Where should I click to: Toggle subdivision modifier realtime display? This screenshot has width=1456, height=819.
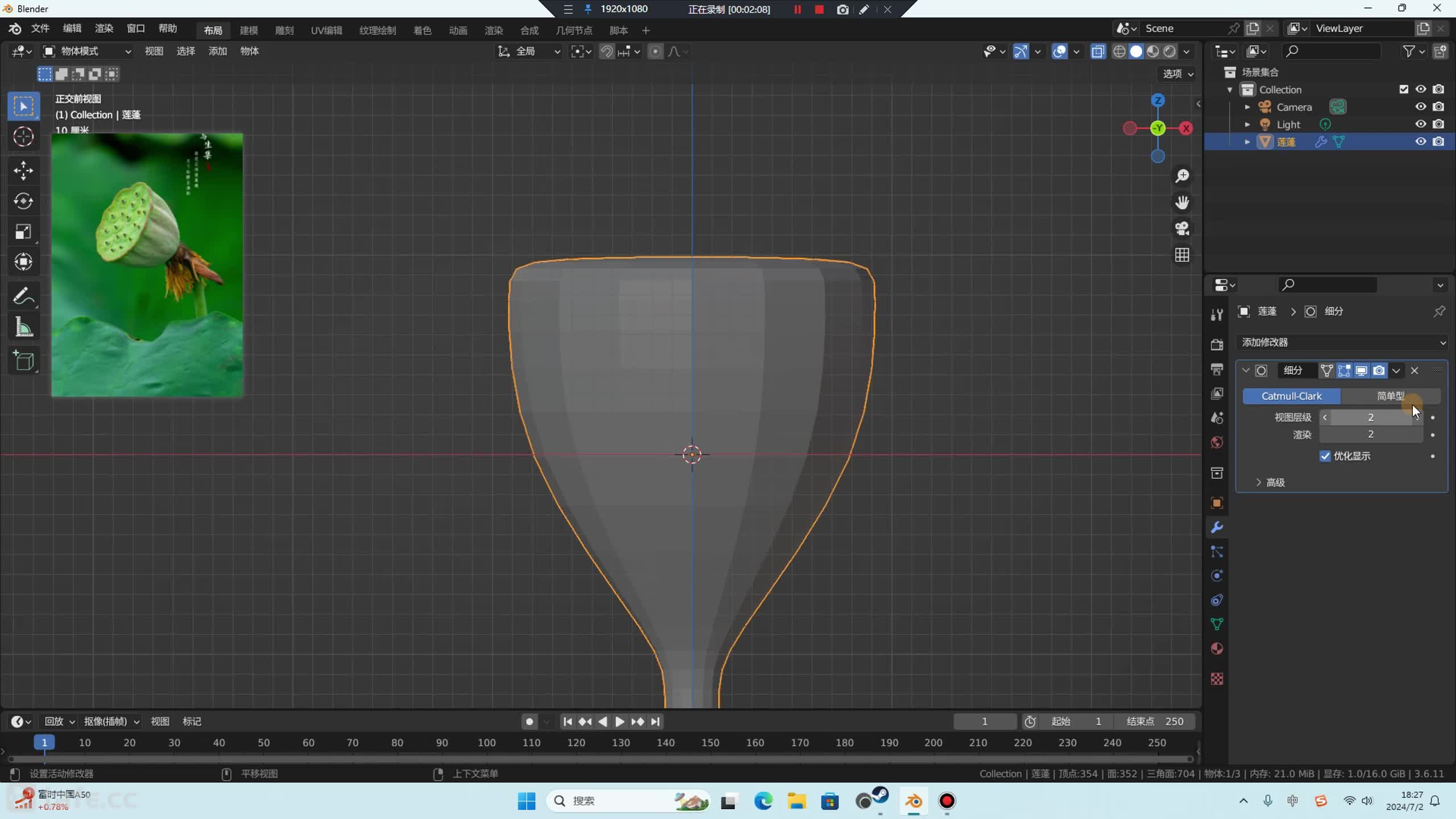point(1361,371)
